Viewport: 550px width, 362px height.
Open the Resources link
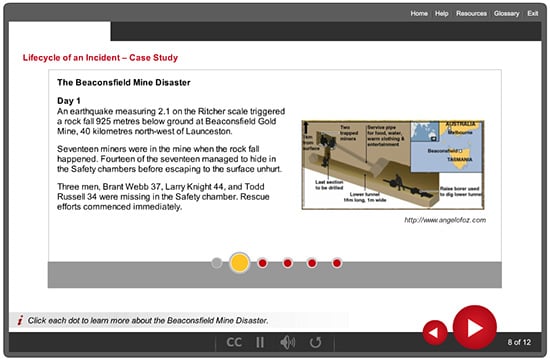[471, 13]
